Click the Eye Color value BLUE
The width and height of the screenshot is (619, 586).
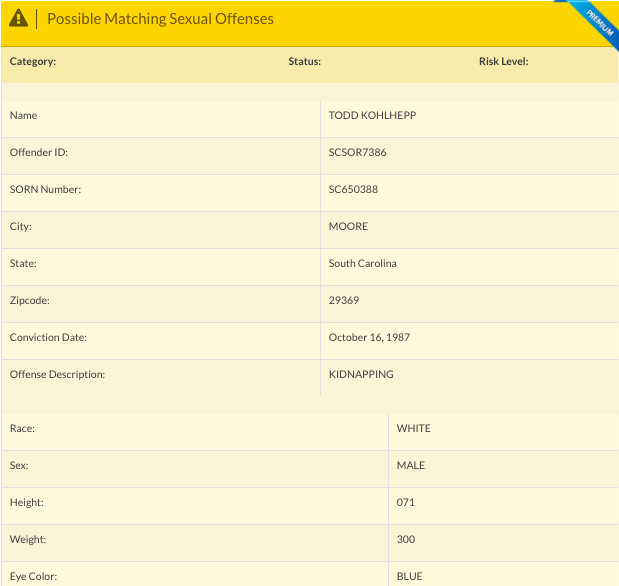click(409, 576)
